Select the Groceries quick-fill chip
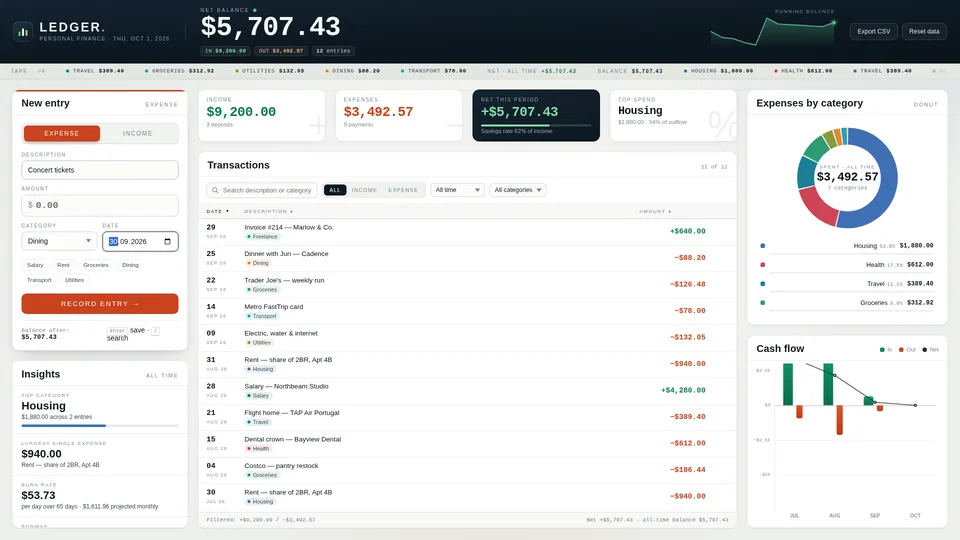 pos(96,265)
